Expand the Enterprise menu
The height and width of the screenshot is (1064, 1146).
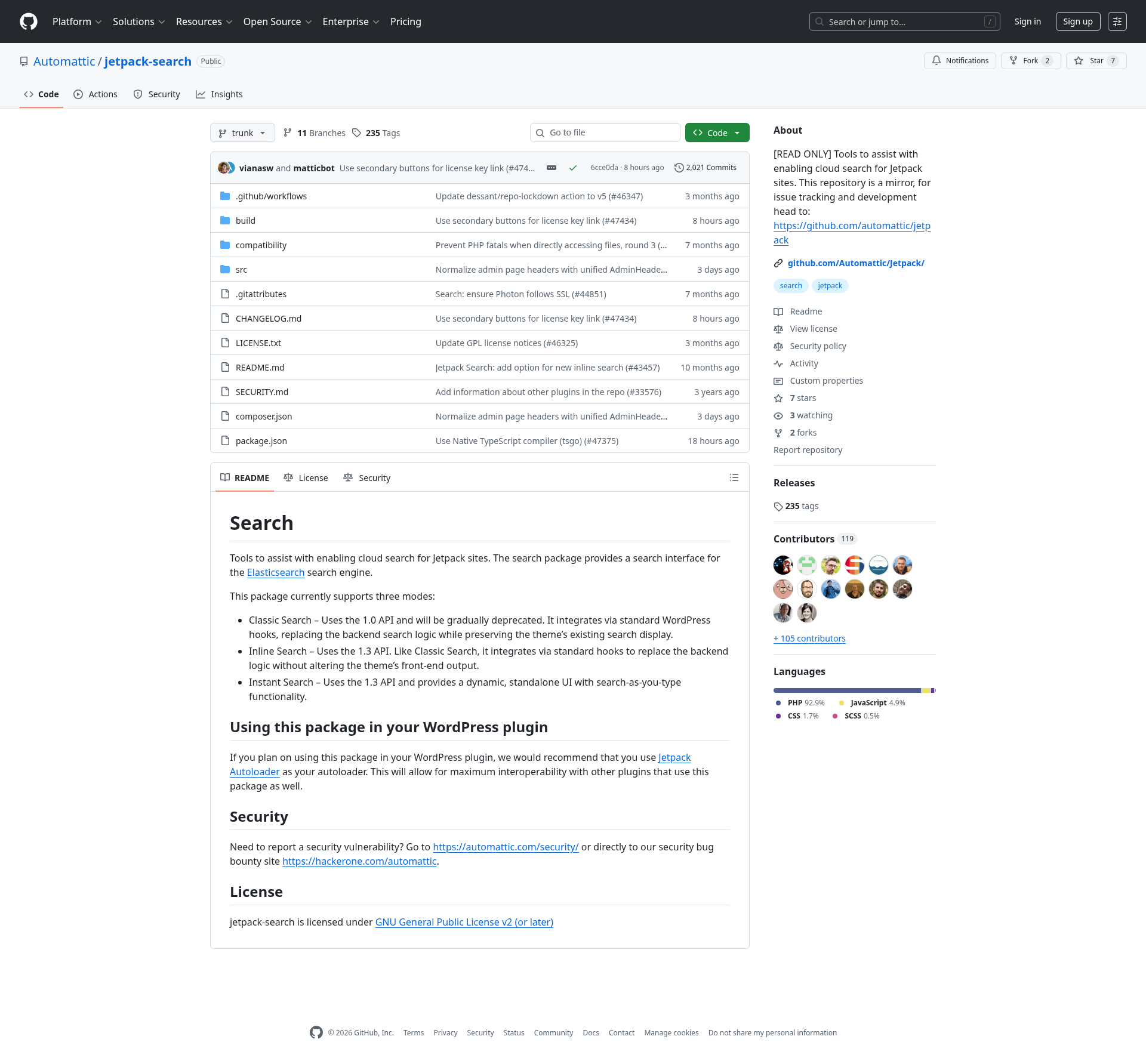(x=351, y=21)
